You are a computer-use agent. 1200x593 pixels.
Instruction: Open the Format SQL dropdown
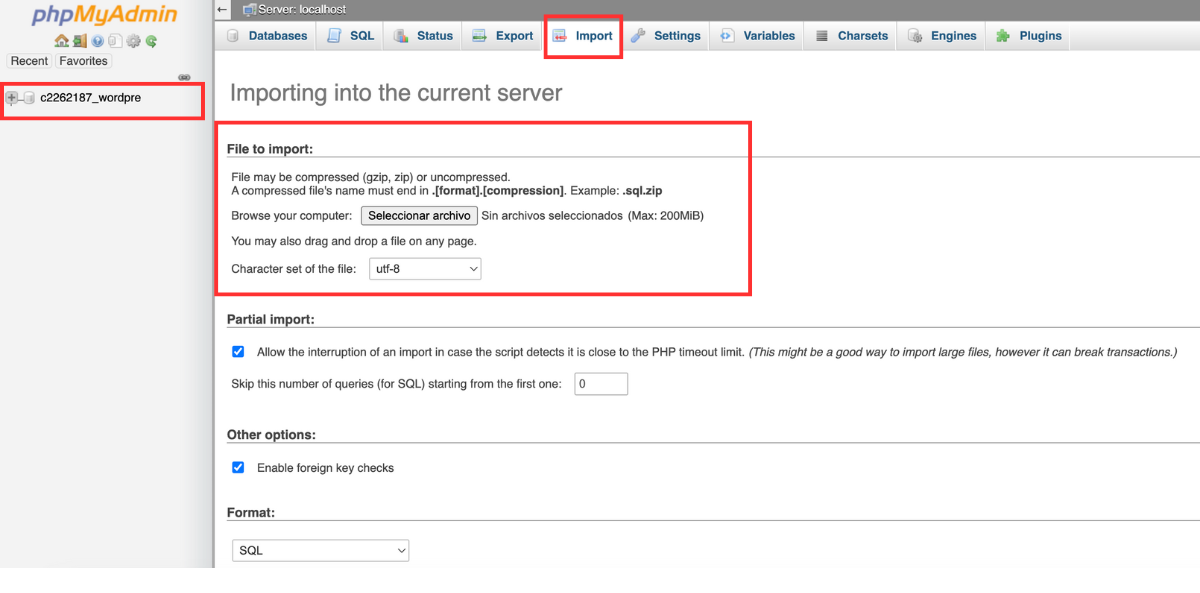coord(320,550)
